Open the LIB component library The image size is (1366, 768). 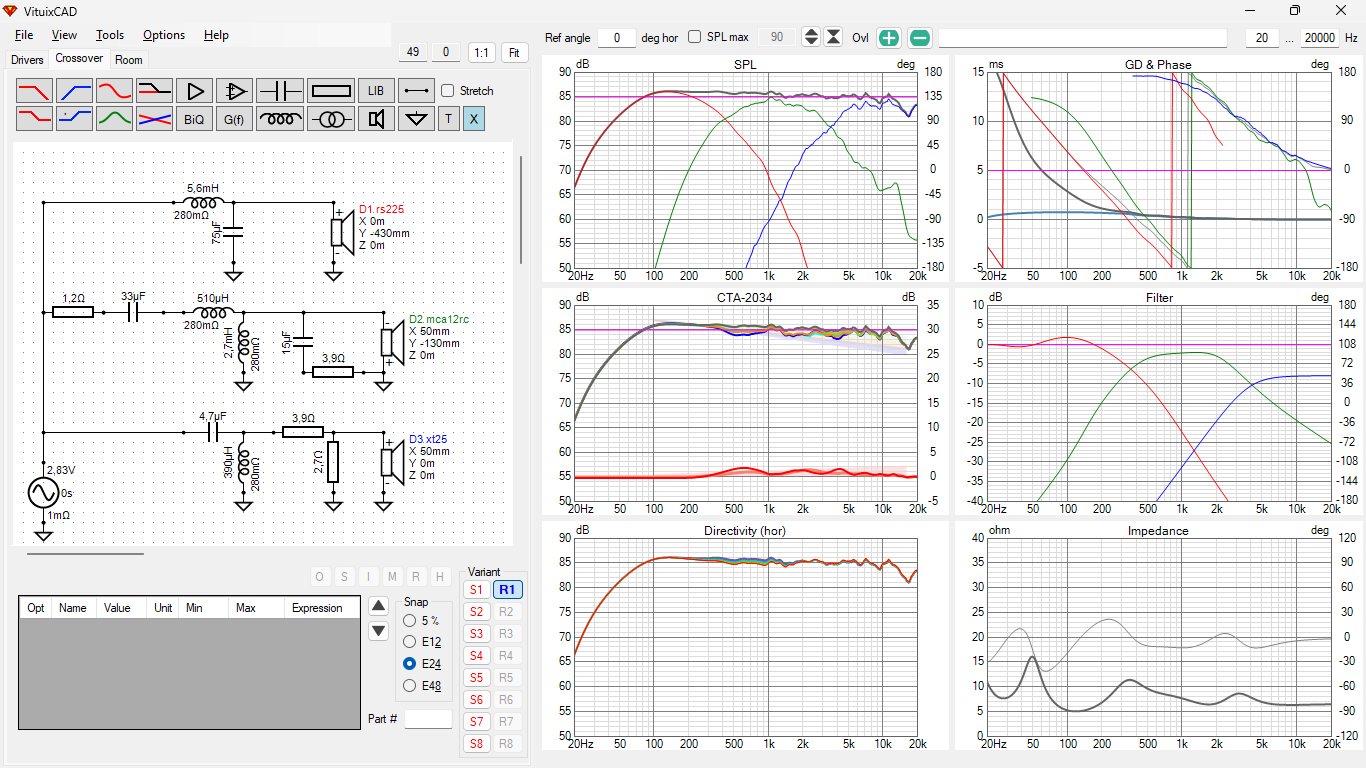[x=376, y=91]
